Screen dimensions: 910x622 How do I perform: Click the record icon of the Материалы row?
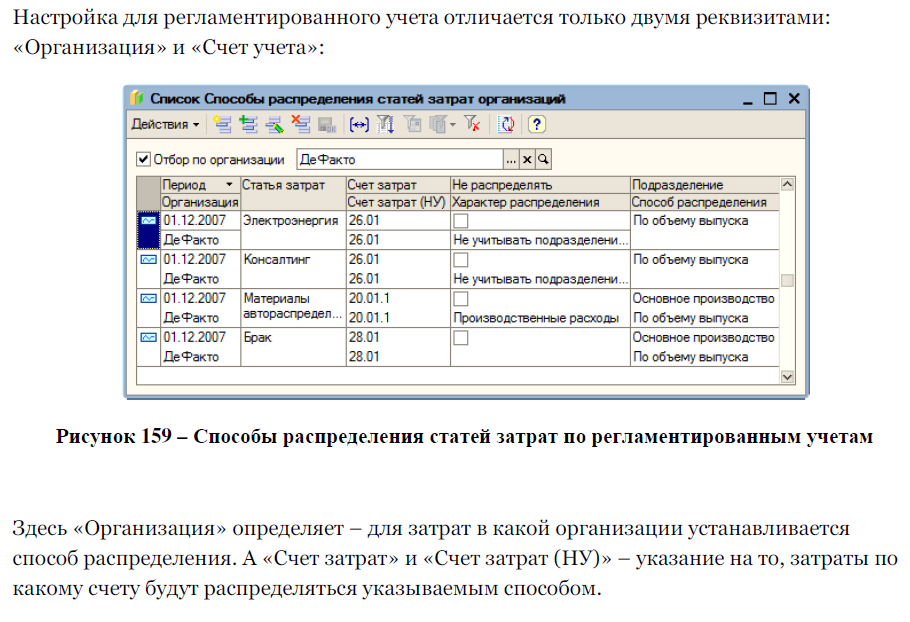tap(149, 298)
